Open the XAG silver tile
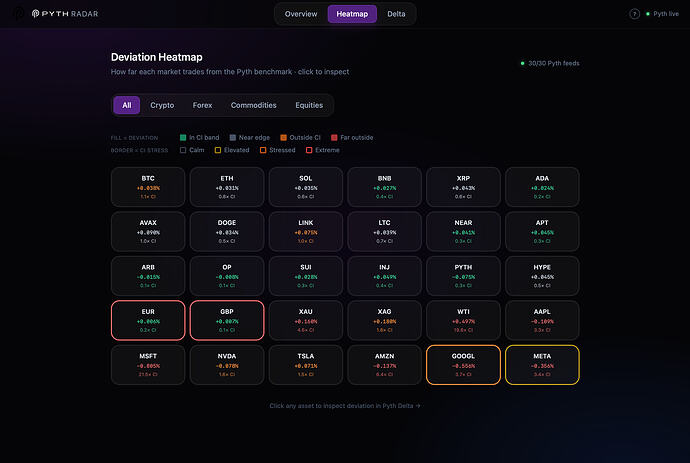The image size is (690, 463). tap(384, 320)
